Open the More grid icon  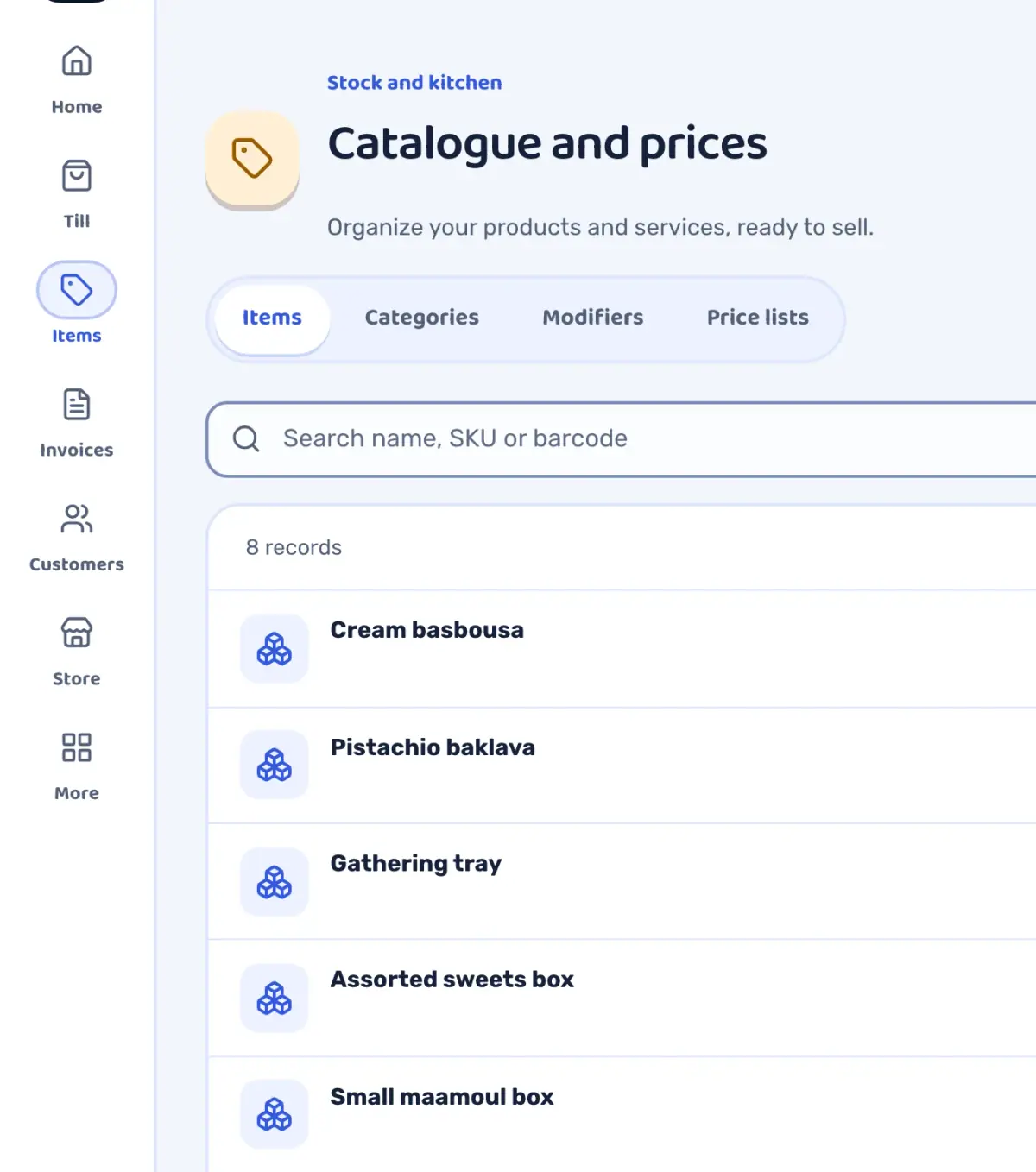77,747
